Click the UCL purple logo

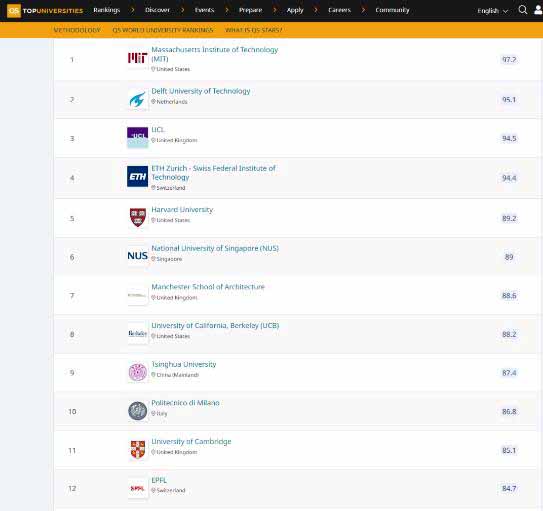pos(137,137)
